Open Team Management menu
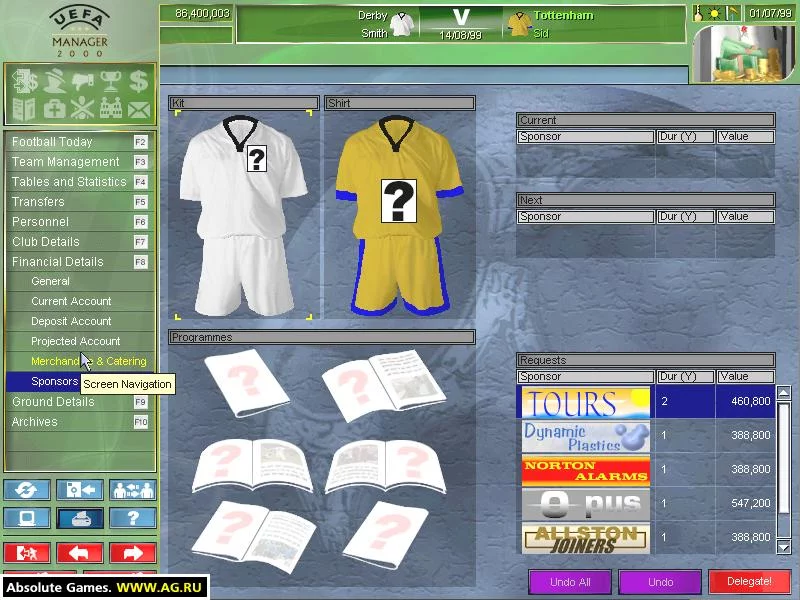Image resolution: width=800 pixels, height=600 pixels. (x=80, y=162)
